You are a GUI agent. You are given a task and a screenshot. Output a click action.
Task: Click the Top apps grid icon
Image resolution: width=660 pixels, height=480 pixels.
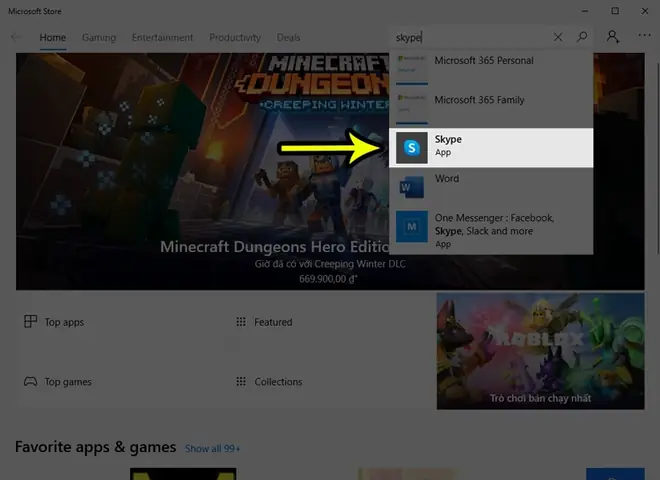pos(30,322)
